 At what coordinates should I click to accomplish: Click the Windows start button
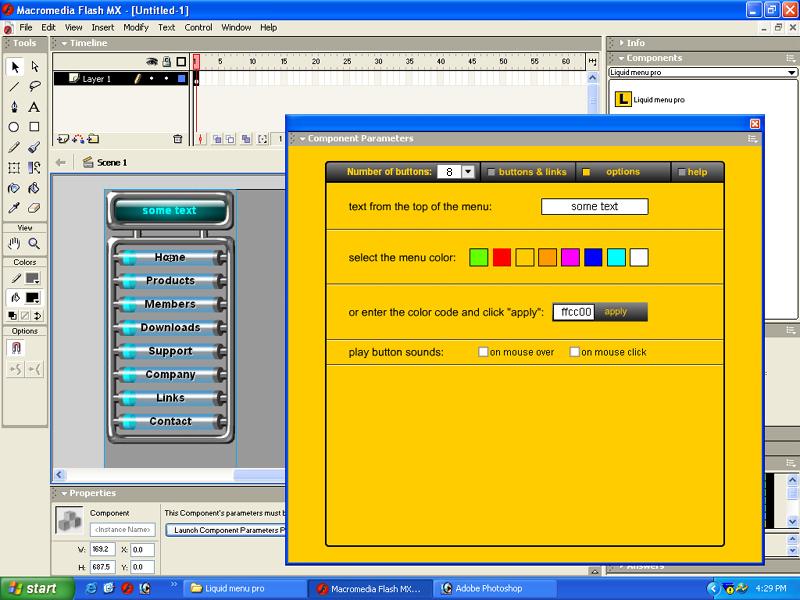click(x=36, y=588)
